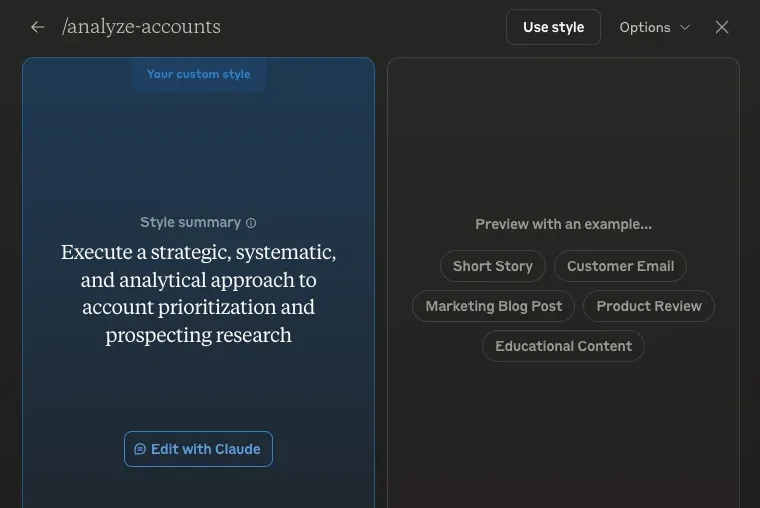760x508 pixels.
Task: Click the Edit with Claude label
Action: tap(205, 449)
